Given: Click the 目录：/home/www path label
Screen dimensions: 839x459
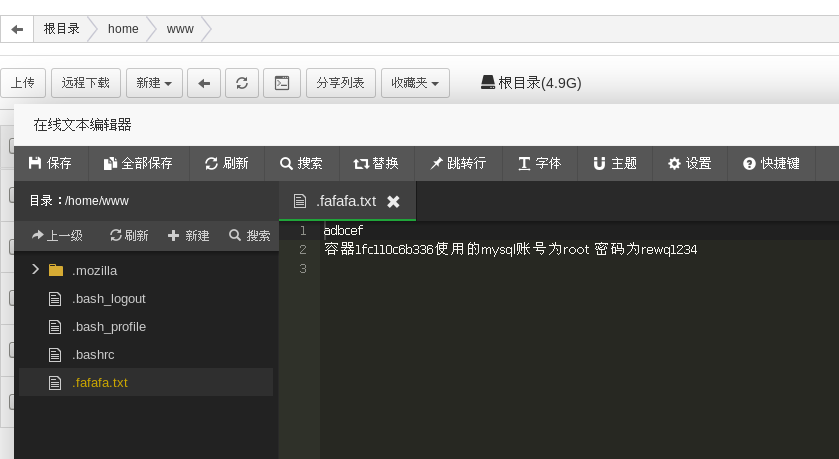Looking at the screenshot, I should pyautogui.click(x=79, y=201).
